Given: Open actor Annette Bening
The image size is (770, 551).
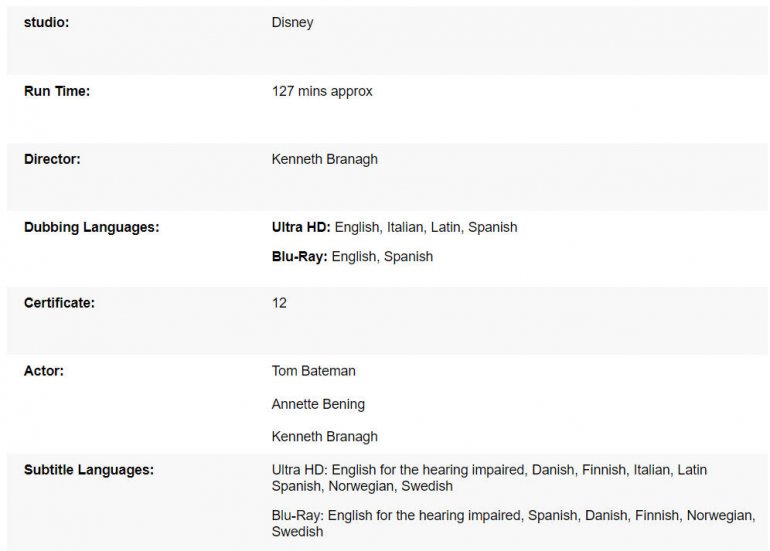Looking at the screenshot, I should 318,404.
